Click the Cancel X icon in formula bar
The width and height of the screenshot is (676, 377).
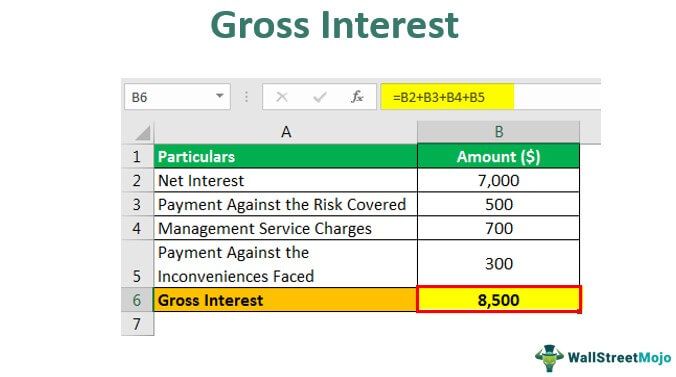(x=282, y=97)
